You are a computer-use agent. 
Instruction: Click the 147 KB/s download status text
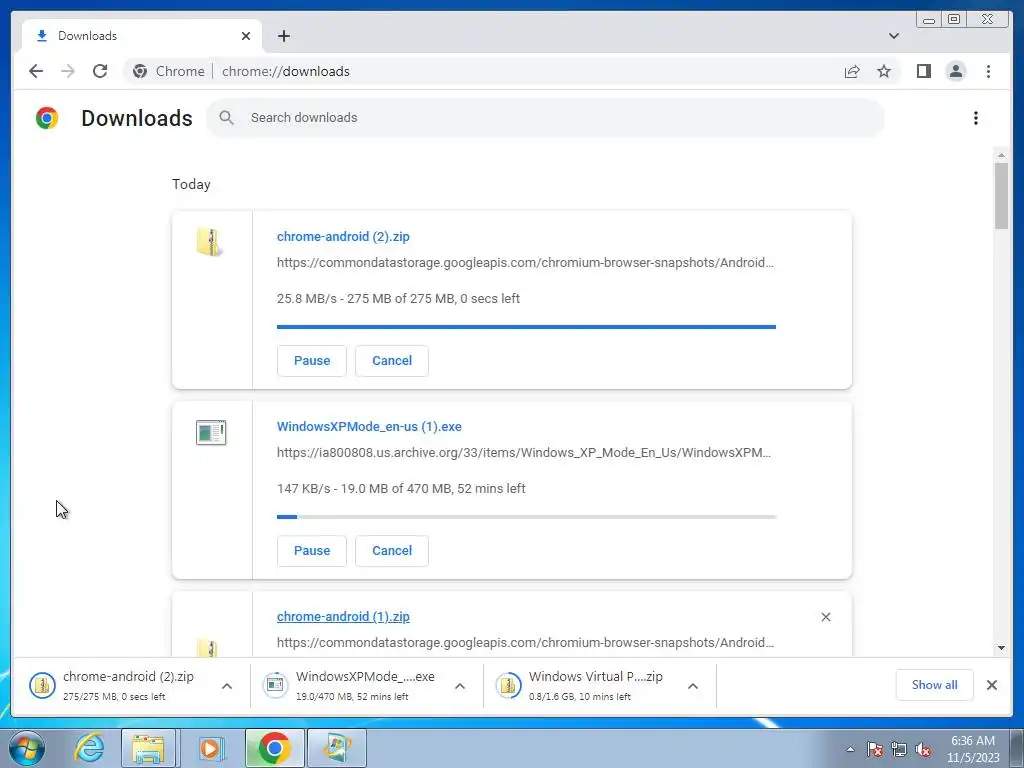point(401,488)
